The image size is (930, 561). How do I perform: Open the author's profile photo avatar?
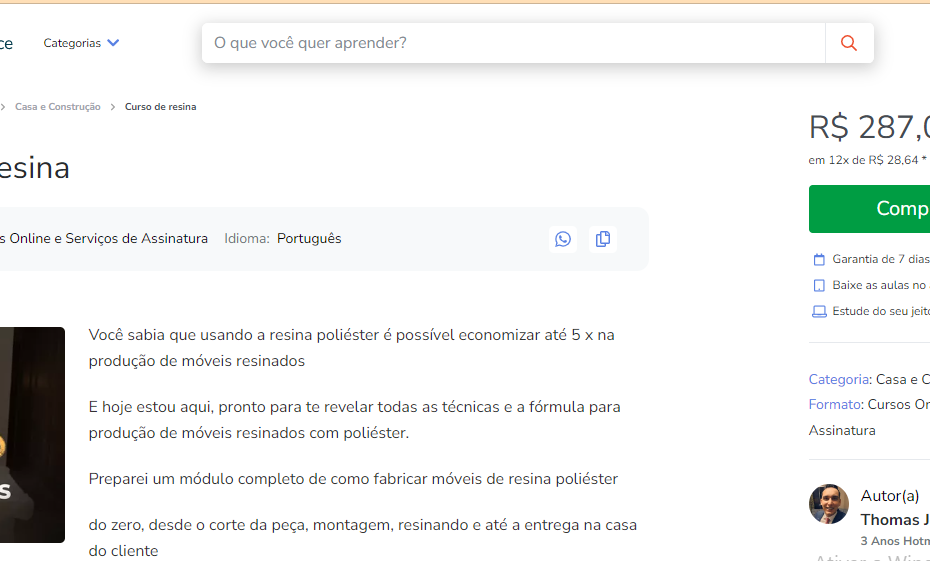(x=828, y=504)
